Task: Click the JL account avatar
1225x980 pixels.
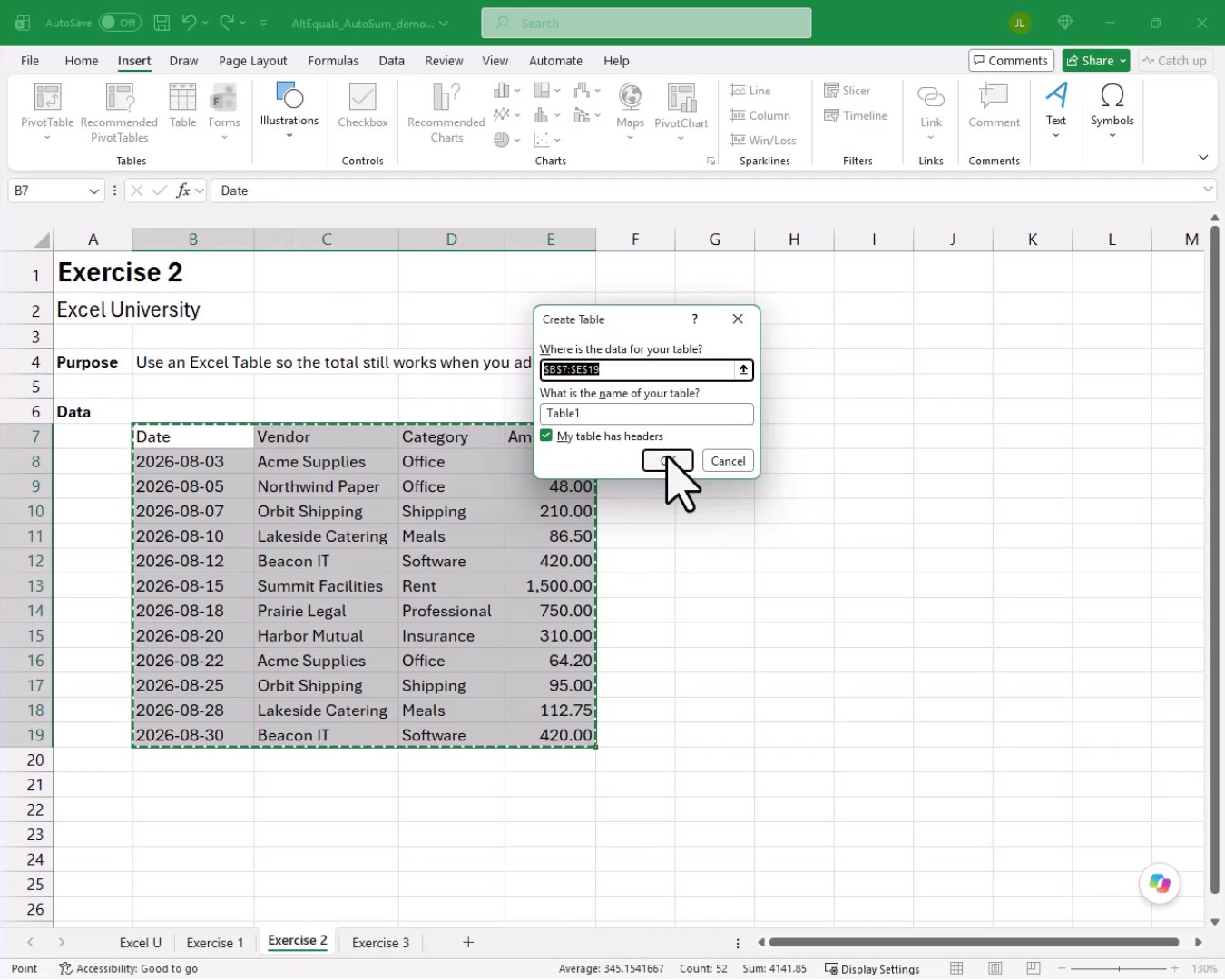Action: click(x=1019, y=23)
